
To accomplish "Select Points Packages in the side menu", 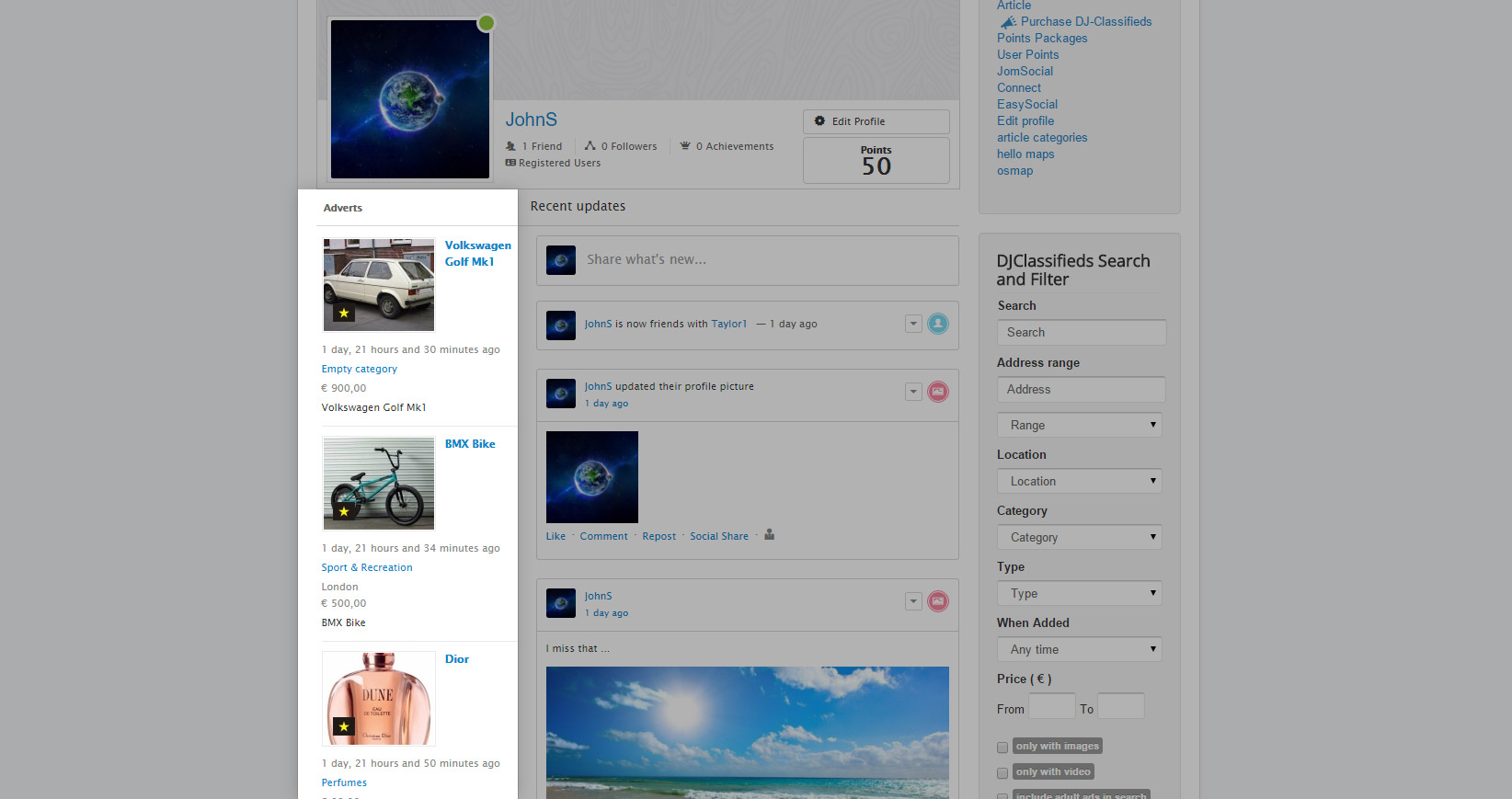I will (x=1041, y=38).
